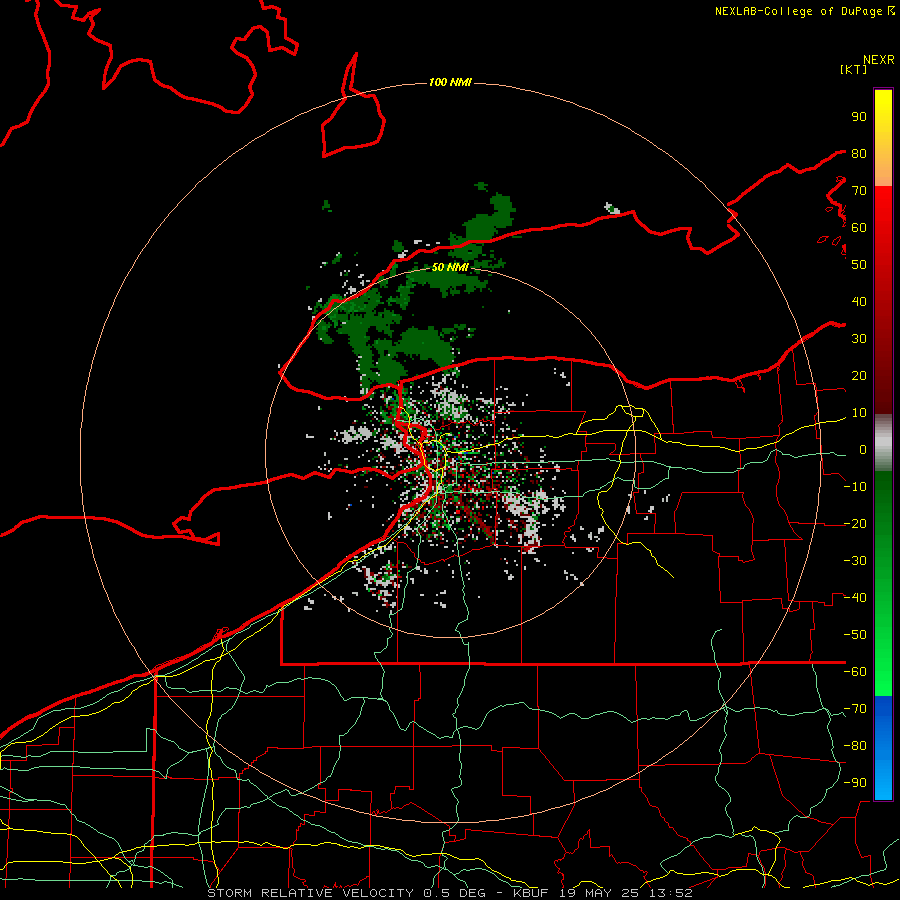The image size is (900, 900).
Task: Click the NEXR label above the color scale
Action: point(879,60)
